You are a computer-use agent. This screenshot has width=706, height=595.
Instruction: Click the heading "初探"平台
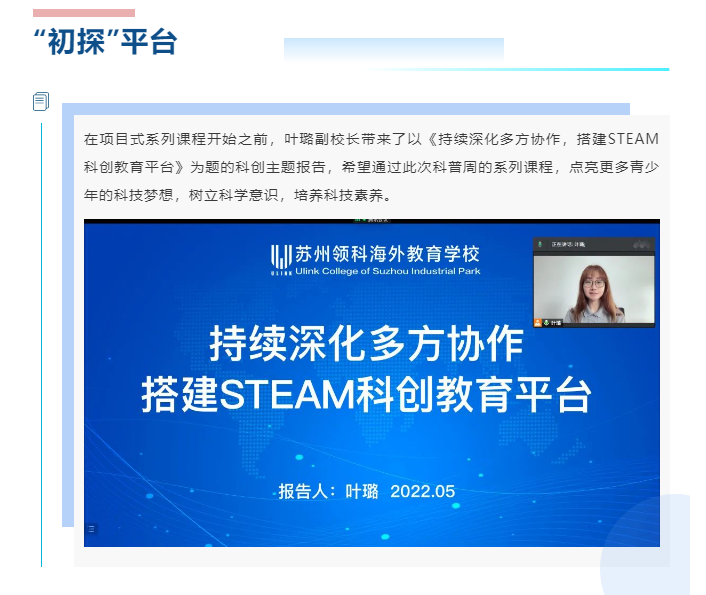coord(105,42)
